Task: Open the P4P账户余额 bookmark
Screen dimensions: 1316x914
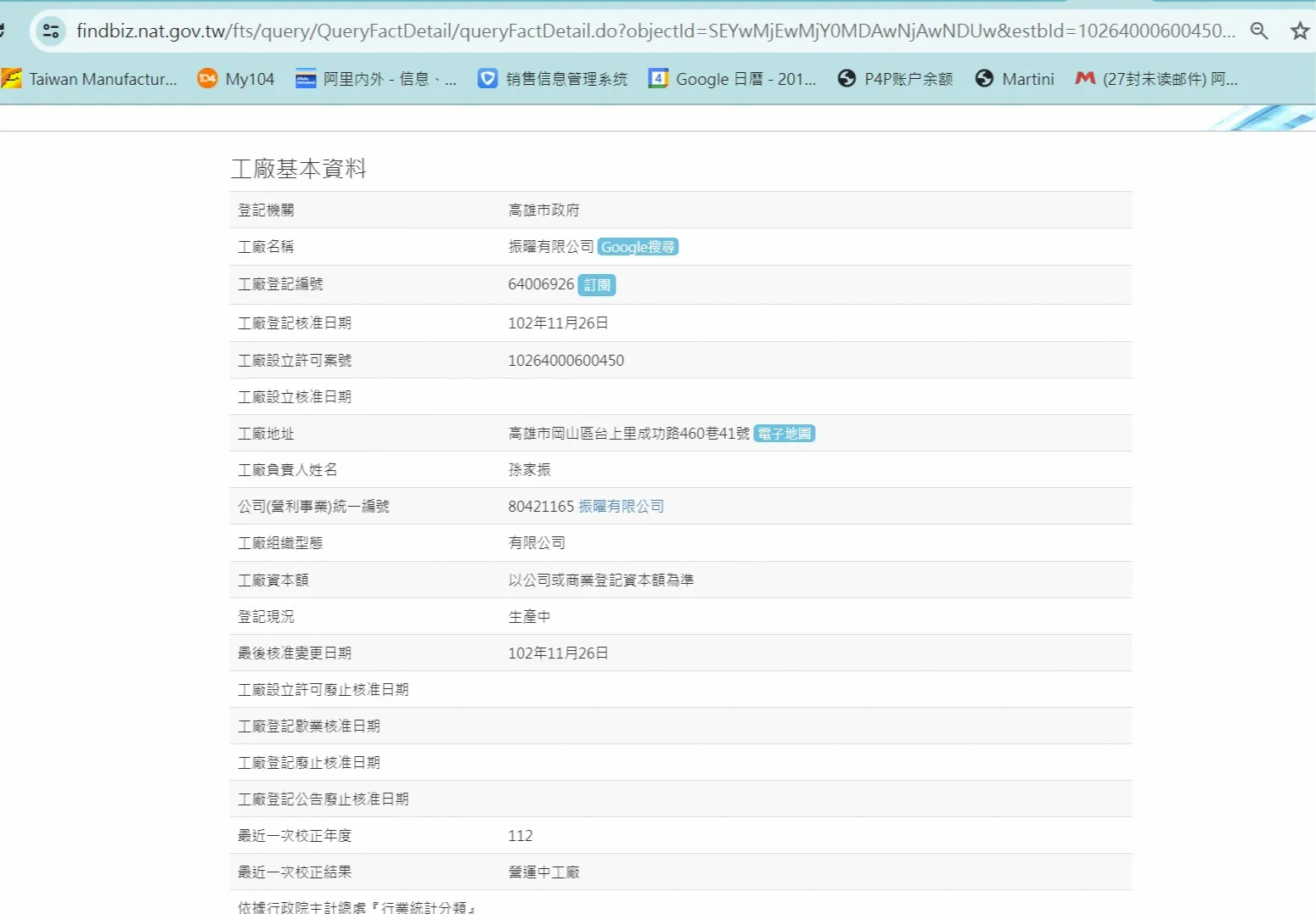Action: 895,79
